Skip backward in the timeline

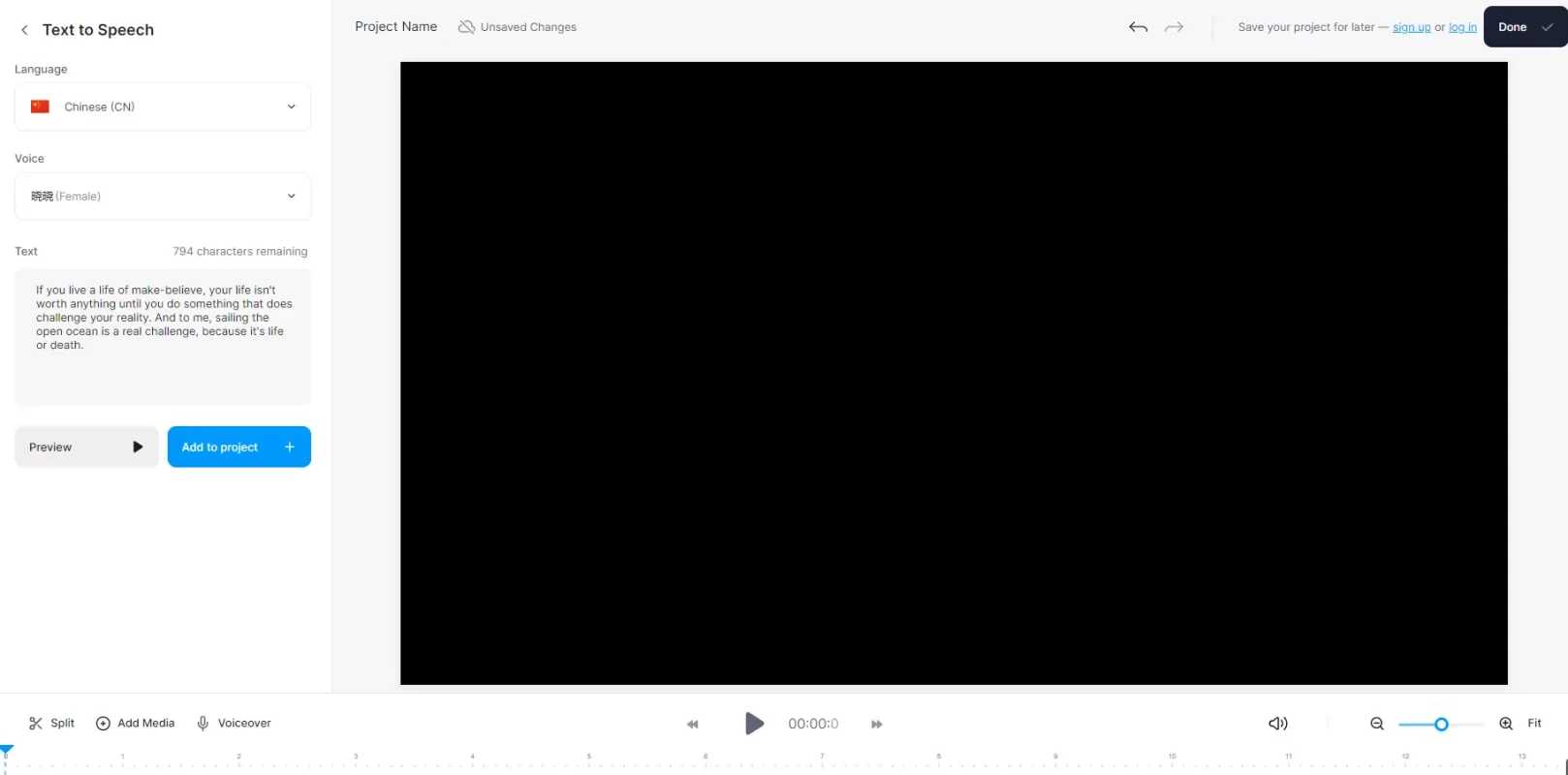click(692, 724)
